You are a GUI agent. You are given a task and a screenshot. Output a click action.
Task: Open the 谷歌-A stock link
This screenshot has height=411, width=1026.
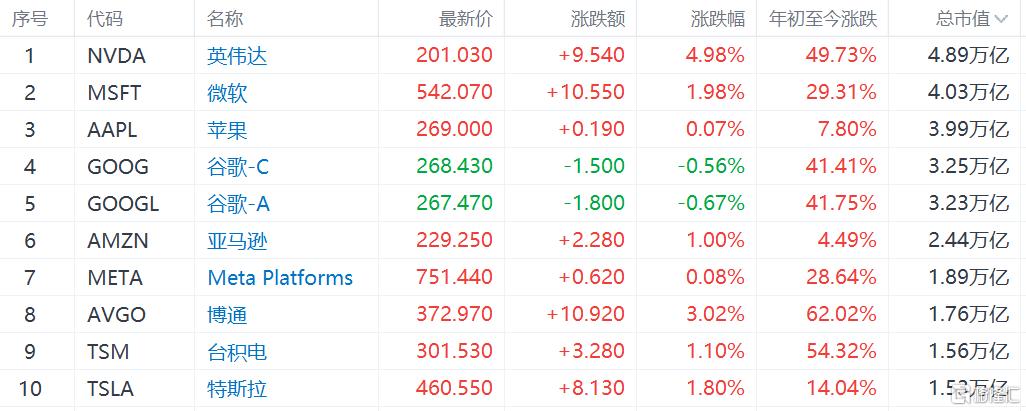pos(239,204)
